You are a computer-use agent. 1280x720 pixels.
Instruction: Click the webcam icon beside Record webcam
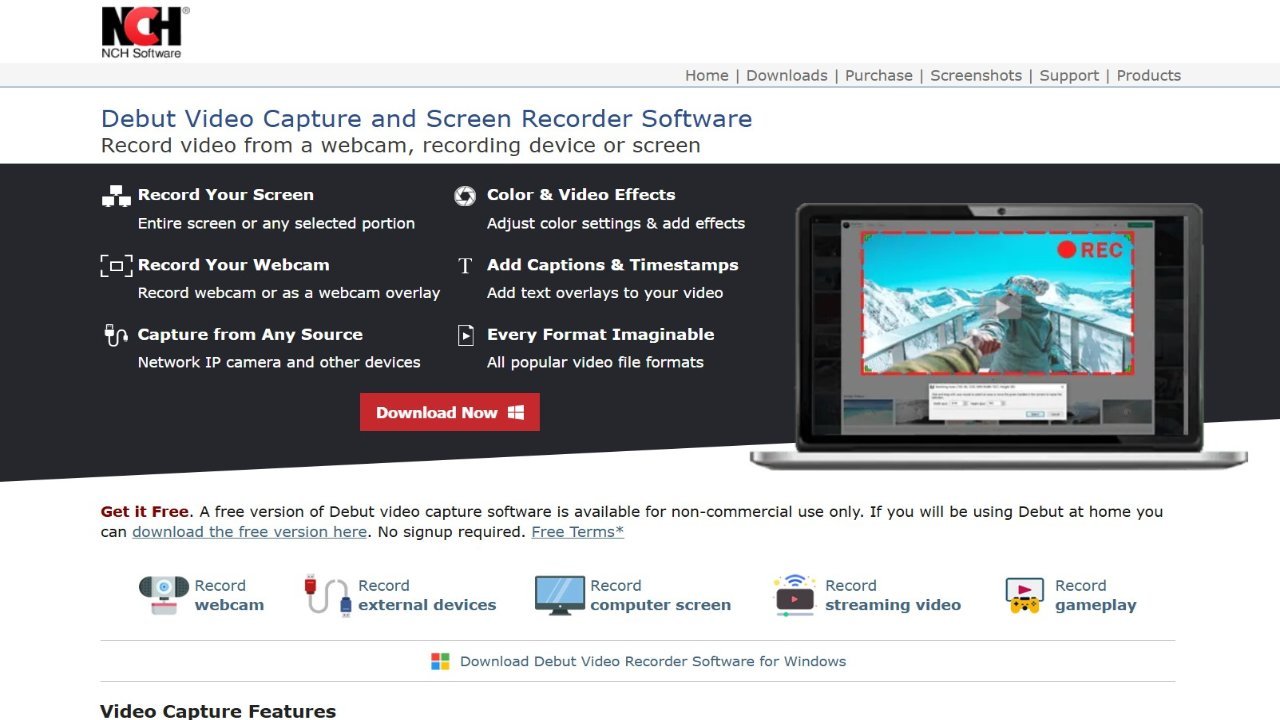[164, 595]
